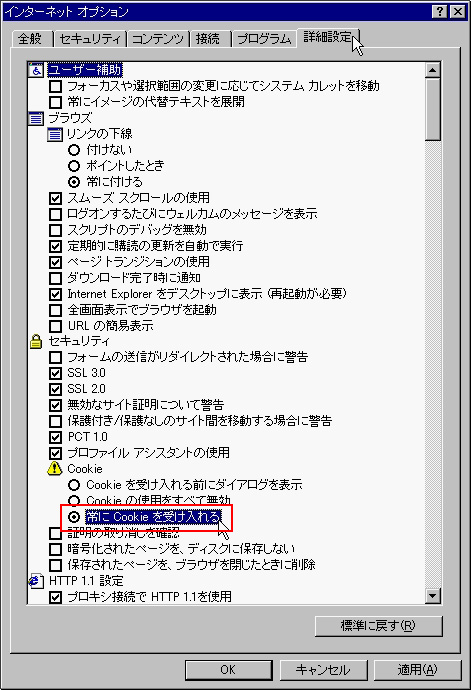Image resolution: width=471 pixels, height=690 pixels.
Task: Switch to the セキュリティ tab
Action: coord(90,39)
